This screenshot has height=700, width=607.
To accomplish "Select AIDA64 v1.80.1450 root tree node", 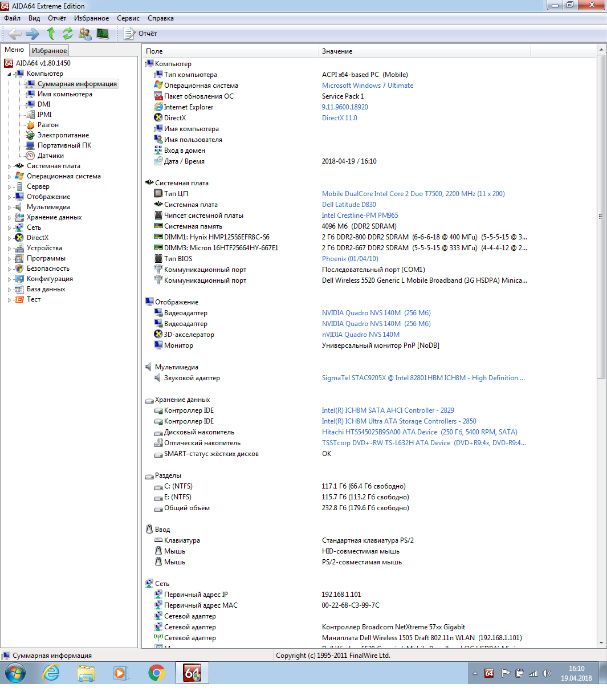I will (43, 63).
